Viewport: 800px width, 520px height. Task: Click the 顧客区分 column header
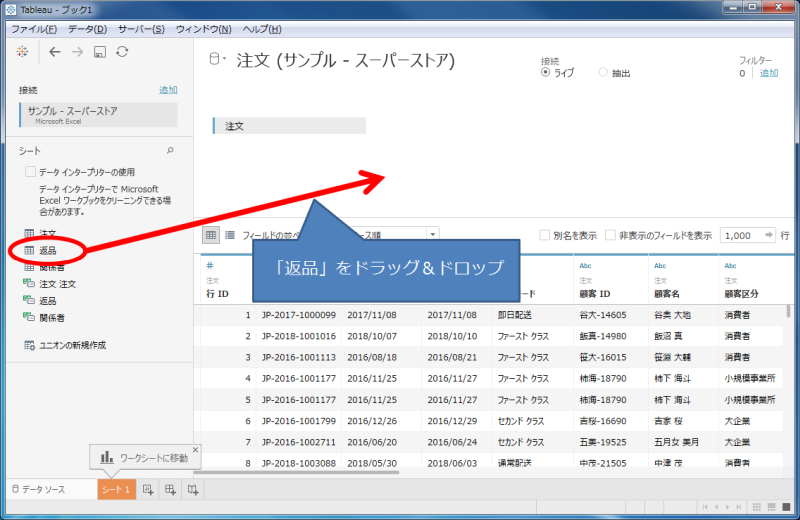point(741,294)
